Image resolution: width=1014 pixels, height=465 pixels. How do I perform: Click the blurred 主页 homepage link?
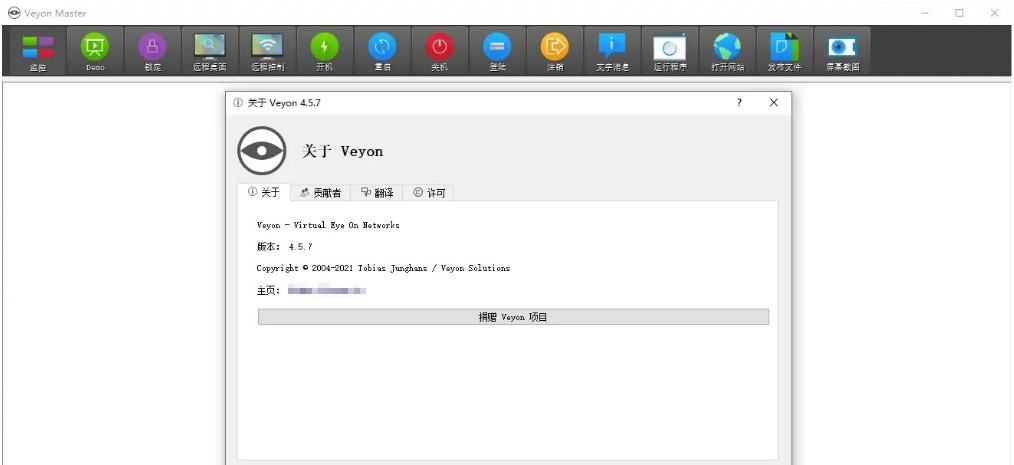(327, 290)
